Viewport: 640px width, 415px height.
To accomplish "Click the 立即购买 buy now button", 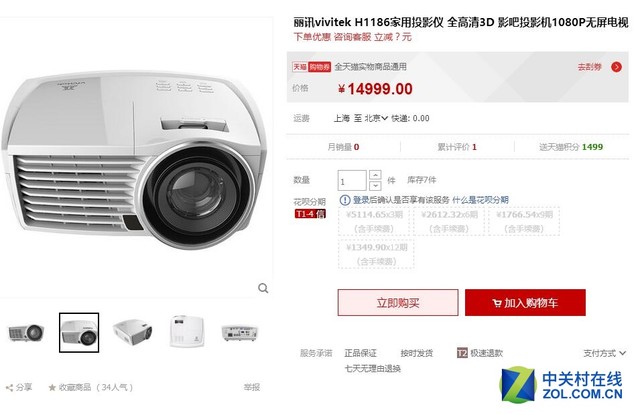I will click(x=398, y=303).
